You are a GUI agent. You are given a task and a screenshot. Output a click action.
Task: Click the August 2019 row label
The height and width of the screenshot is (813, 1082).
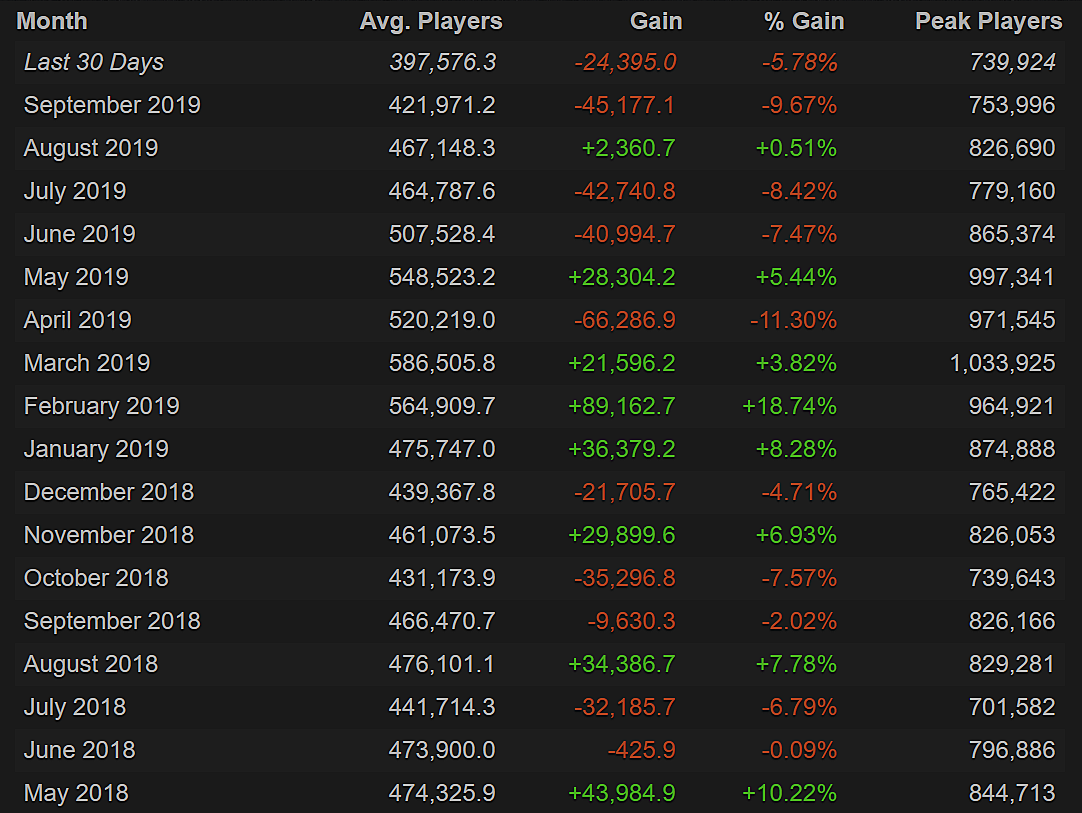pyautogui.click(x=91, y=148)
